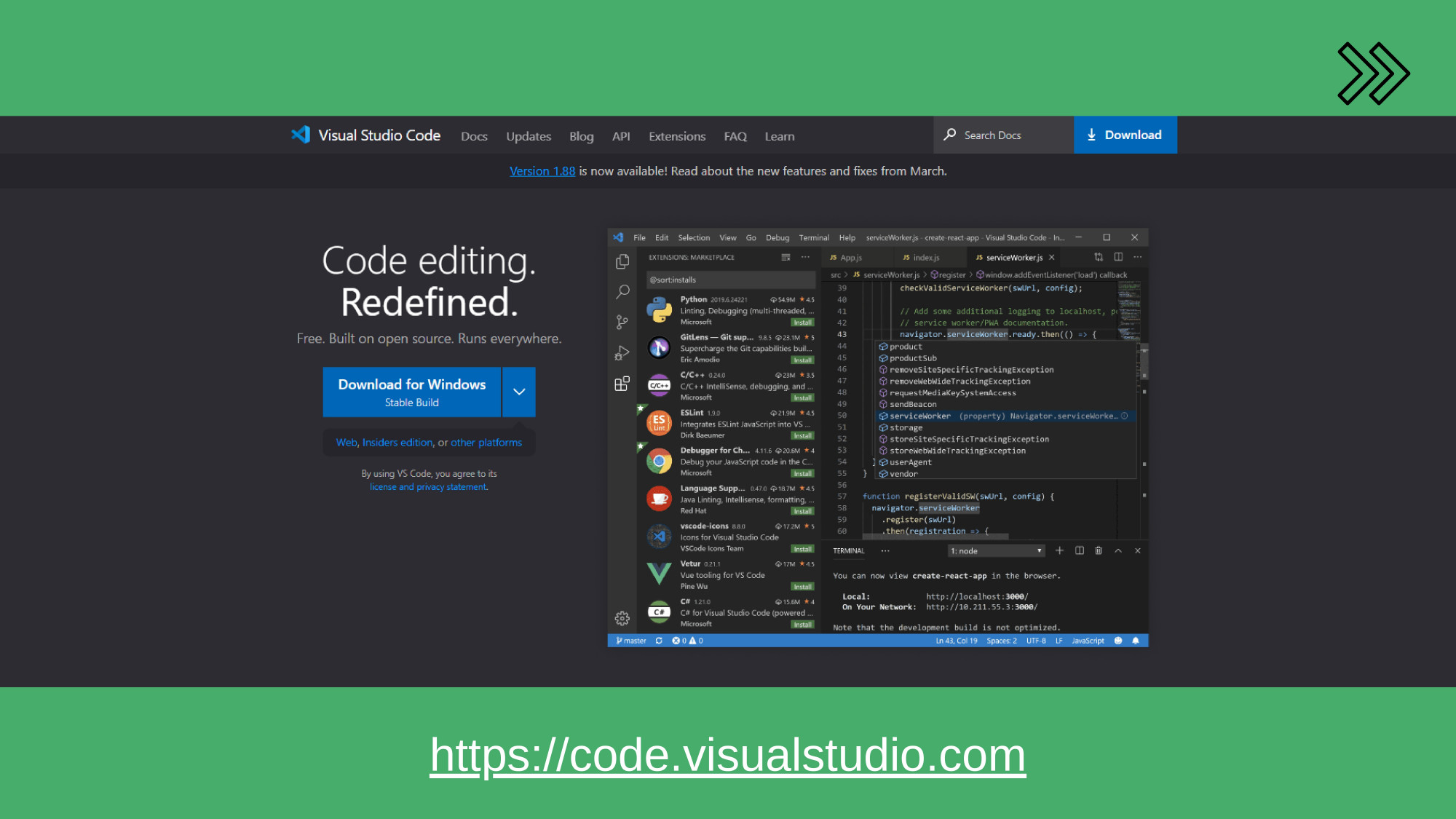This screenshot has height=819, width=1456.
Task: Click Install on the Python extension
Action: 802,323
